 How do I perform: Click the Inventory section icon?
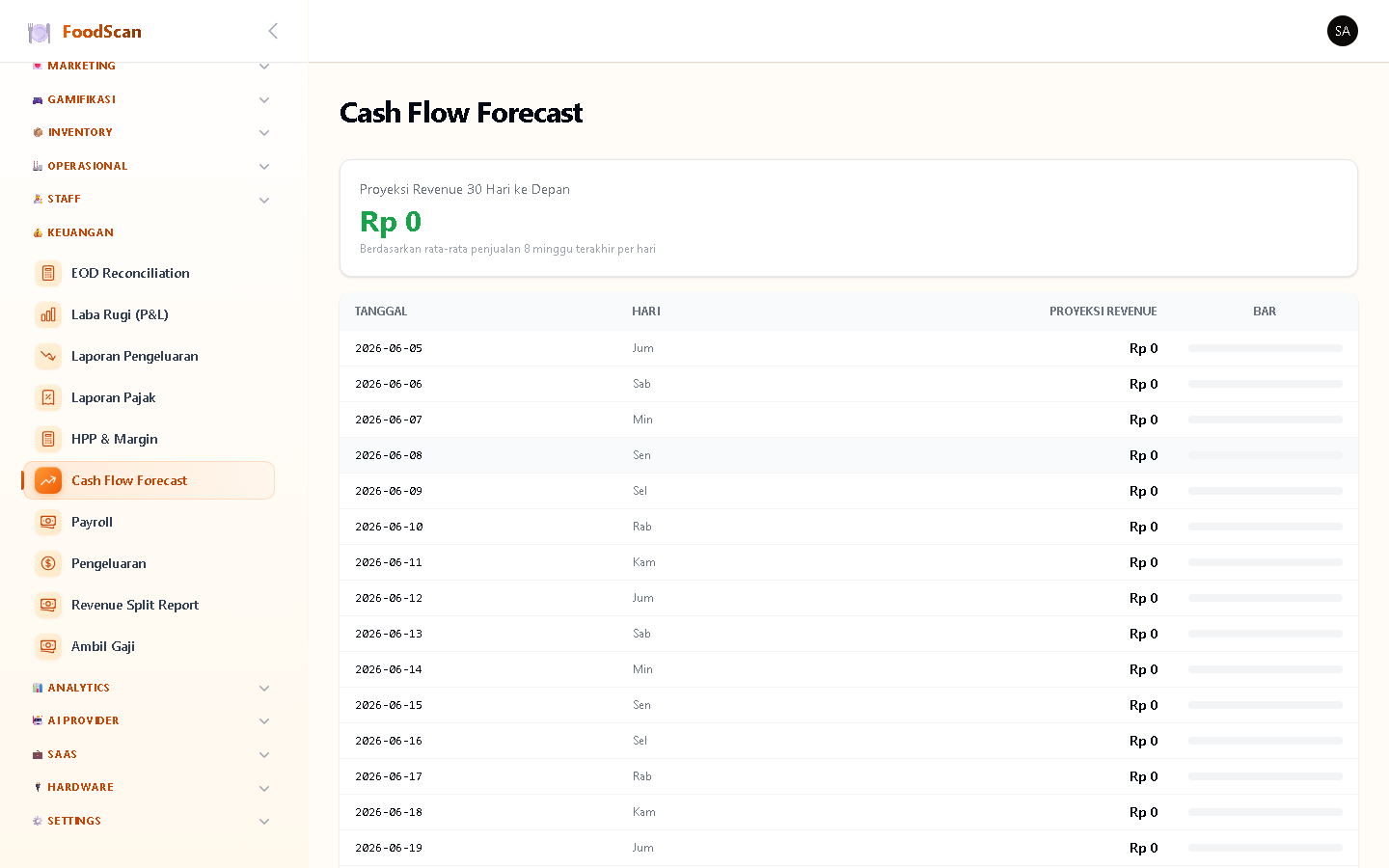click(x=38, y=132)
